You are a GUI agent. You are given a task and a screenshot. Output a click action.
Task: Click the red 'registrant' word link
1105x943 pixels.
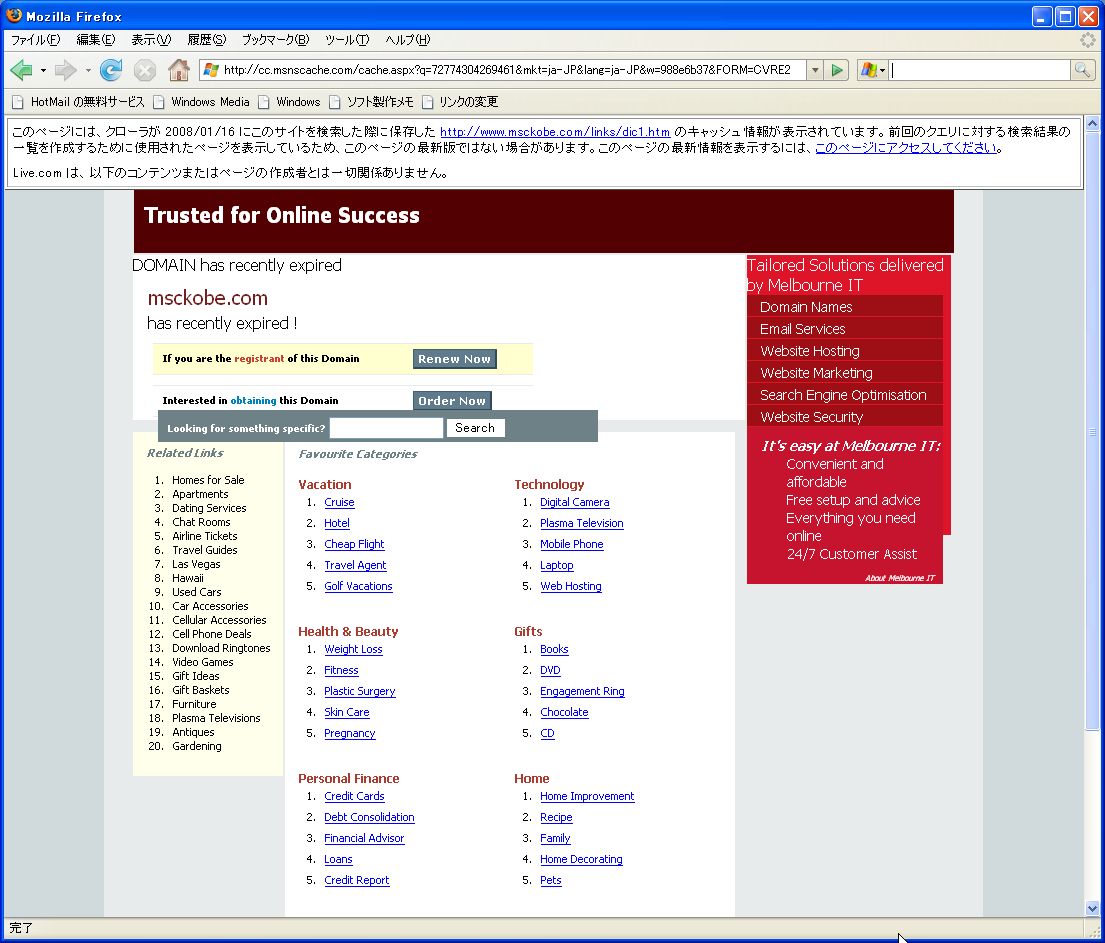pyautogui.click(x=259, y=359)
